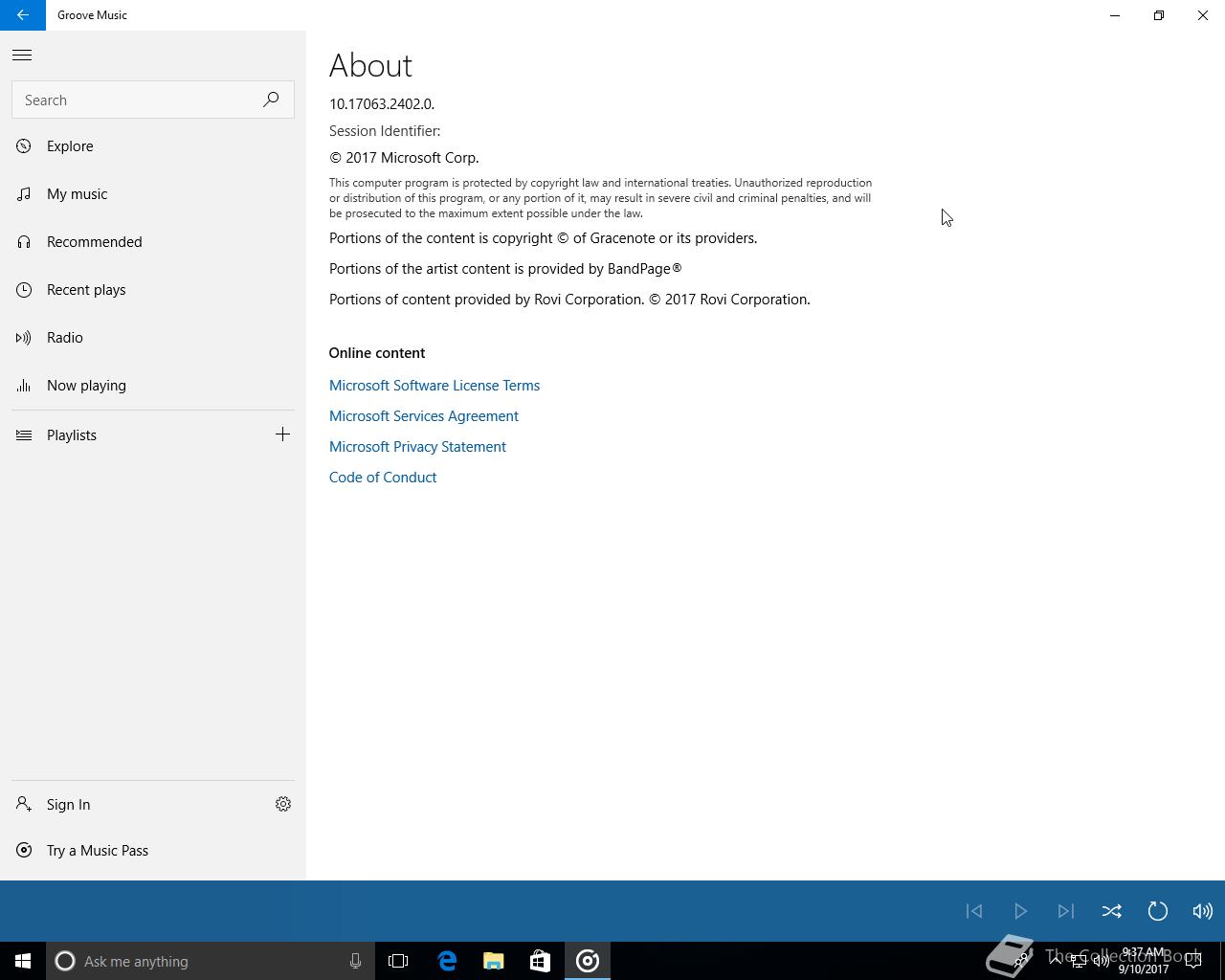This screenshot has height=980, width=1225.
Task: Click the Now playing bars icon
Action: coord(24,386)
